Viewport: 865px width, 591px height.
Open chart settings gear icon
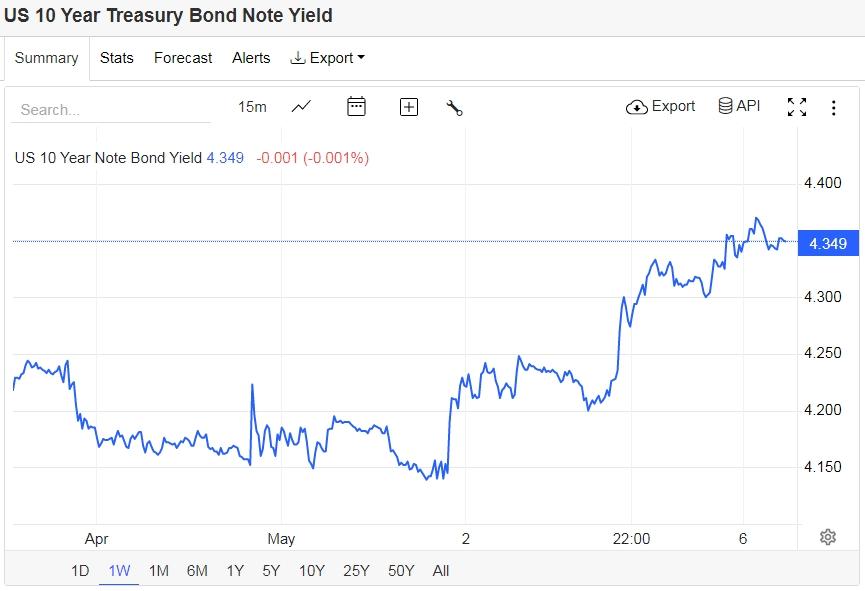tap(828, 537)
